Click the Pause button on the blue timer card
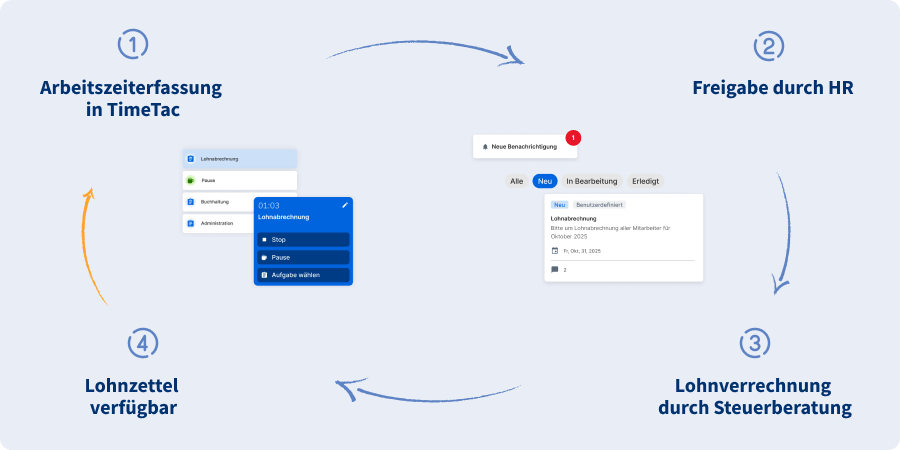 point(303,257)
